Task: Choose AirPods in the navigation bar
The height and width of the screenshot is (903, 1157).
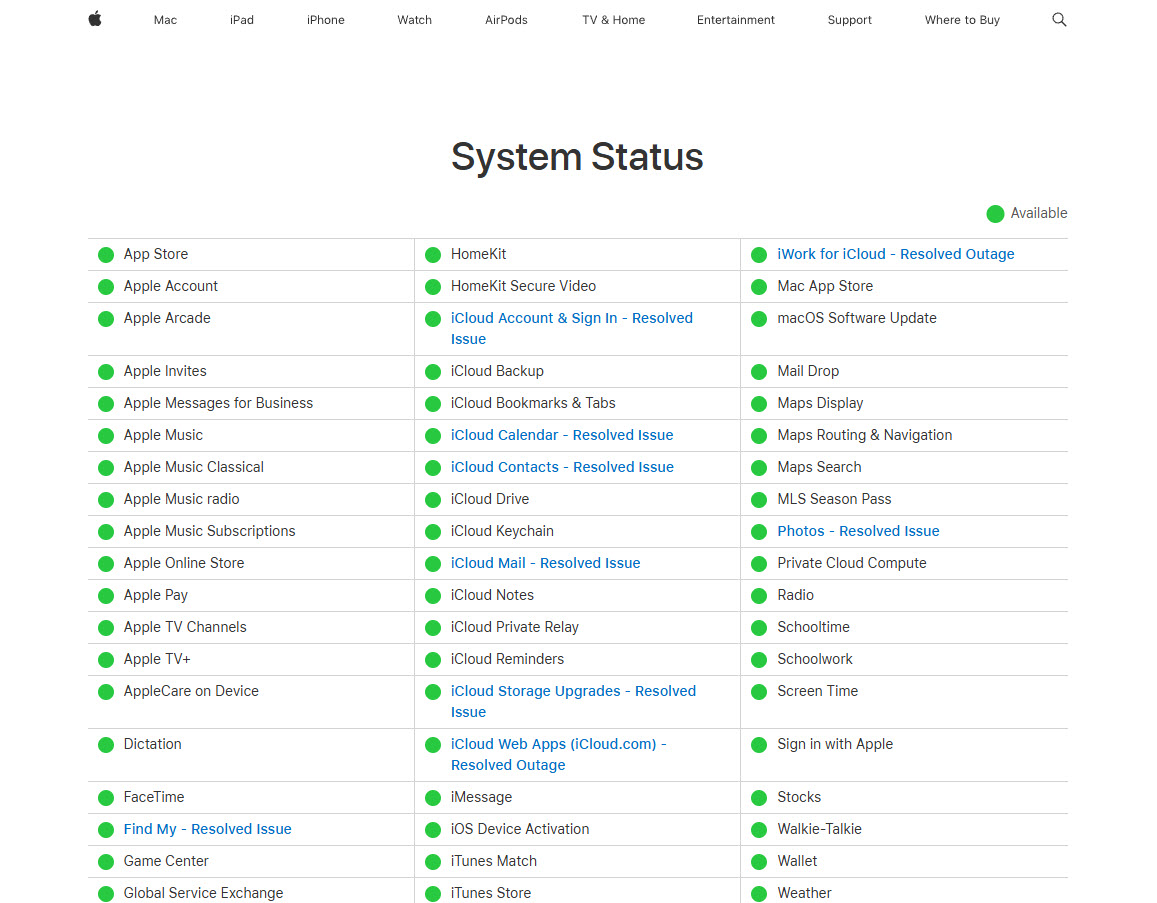Action: 506,20
